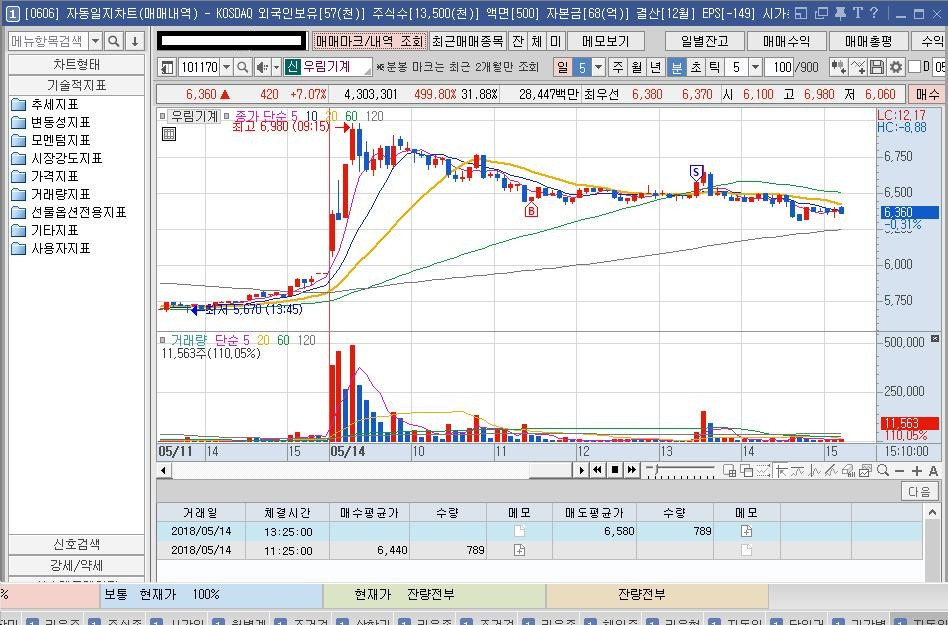
Task: Click the search magnifier beside menu search box
Action: (114, 41)
